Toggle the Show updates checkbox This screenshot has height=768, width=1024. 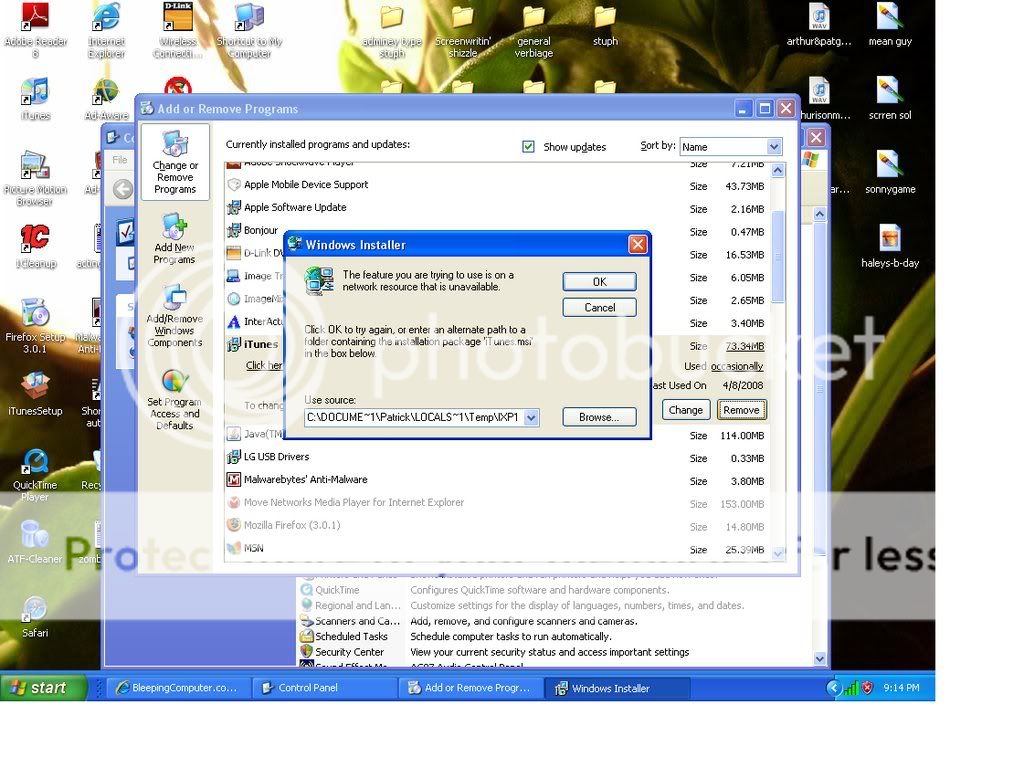(528, 147)
